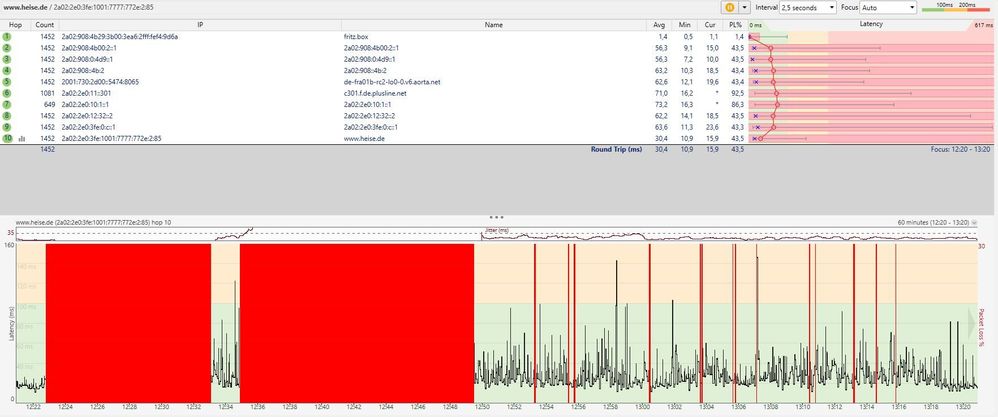Click the IP column header
This screenshot has width=998, height=417.
[x=200, y=25]
